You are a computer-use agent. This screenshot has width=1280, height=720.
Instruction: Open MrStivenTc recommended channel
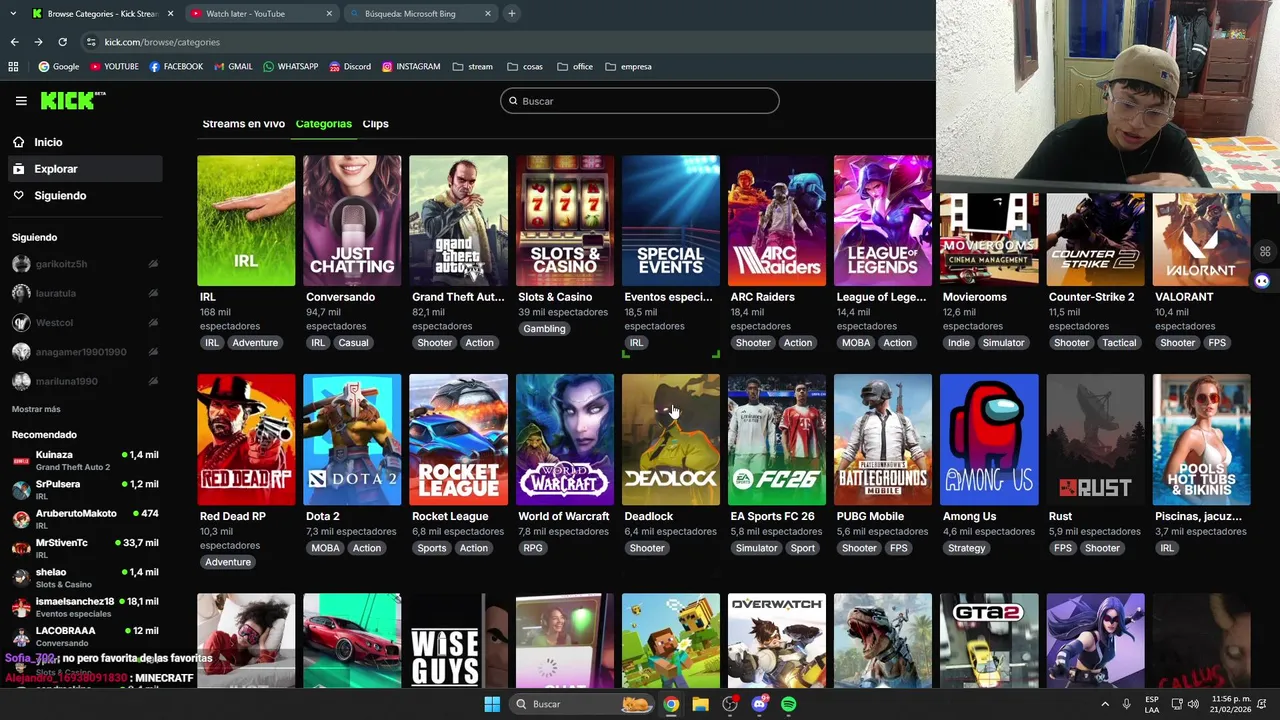tap(86, 549)
